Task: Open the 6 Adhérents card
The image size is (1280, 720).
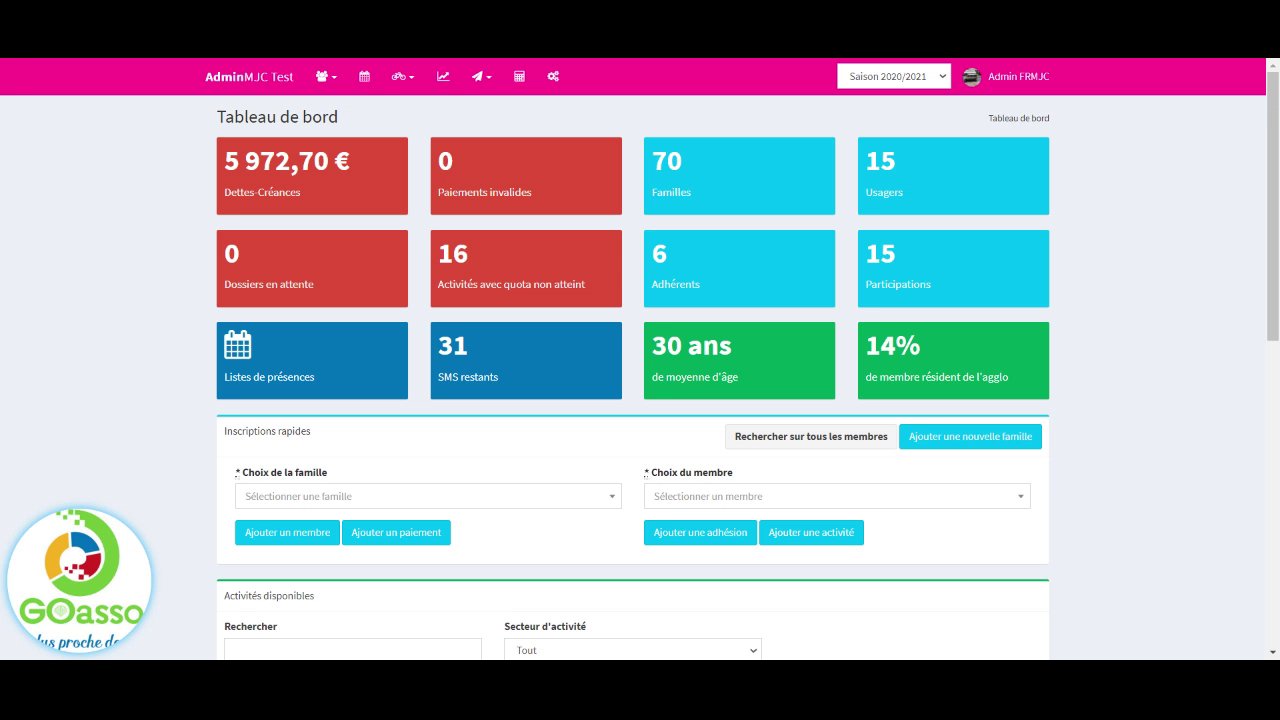Action: pyautogui.click(x=739, y=268)
